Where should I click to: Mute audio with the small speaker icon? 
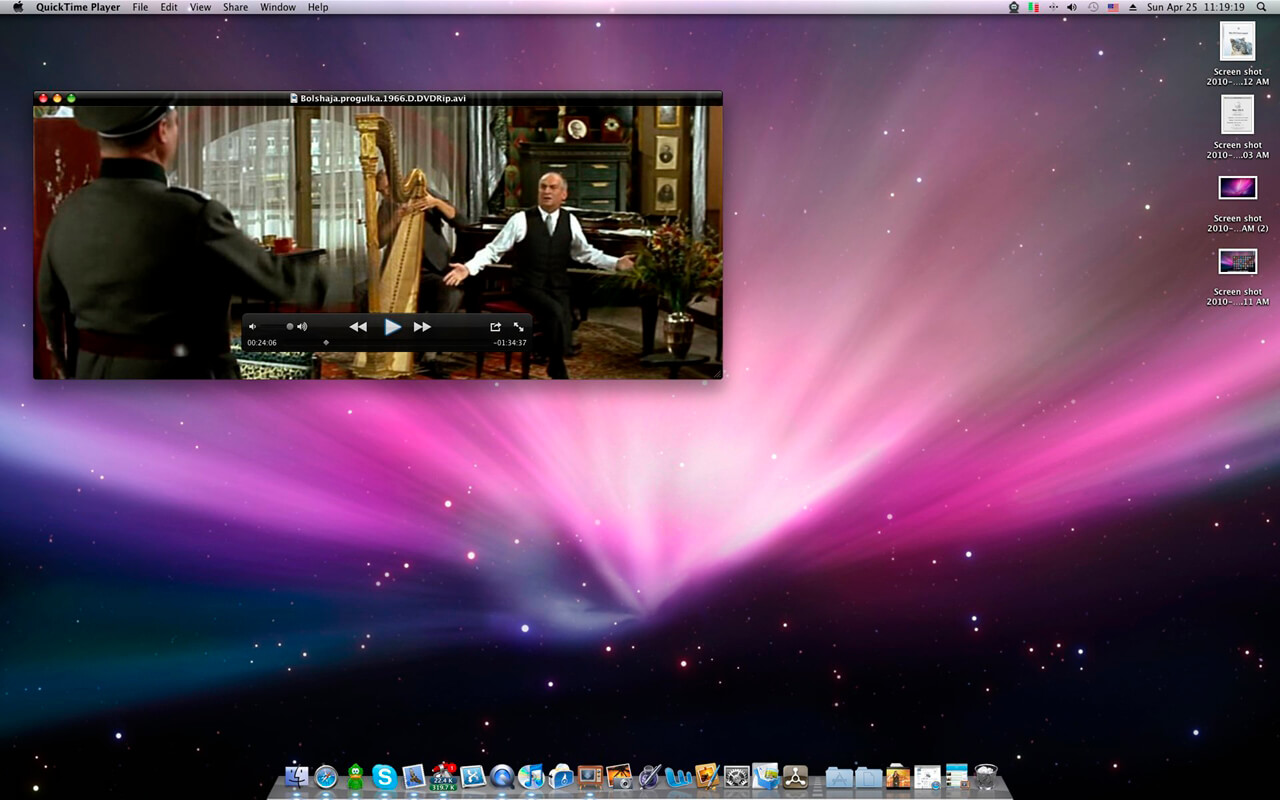pos(252,326)
